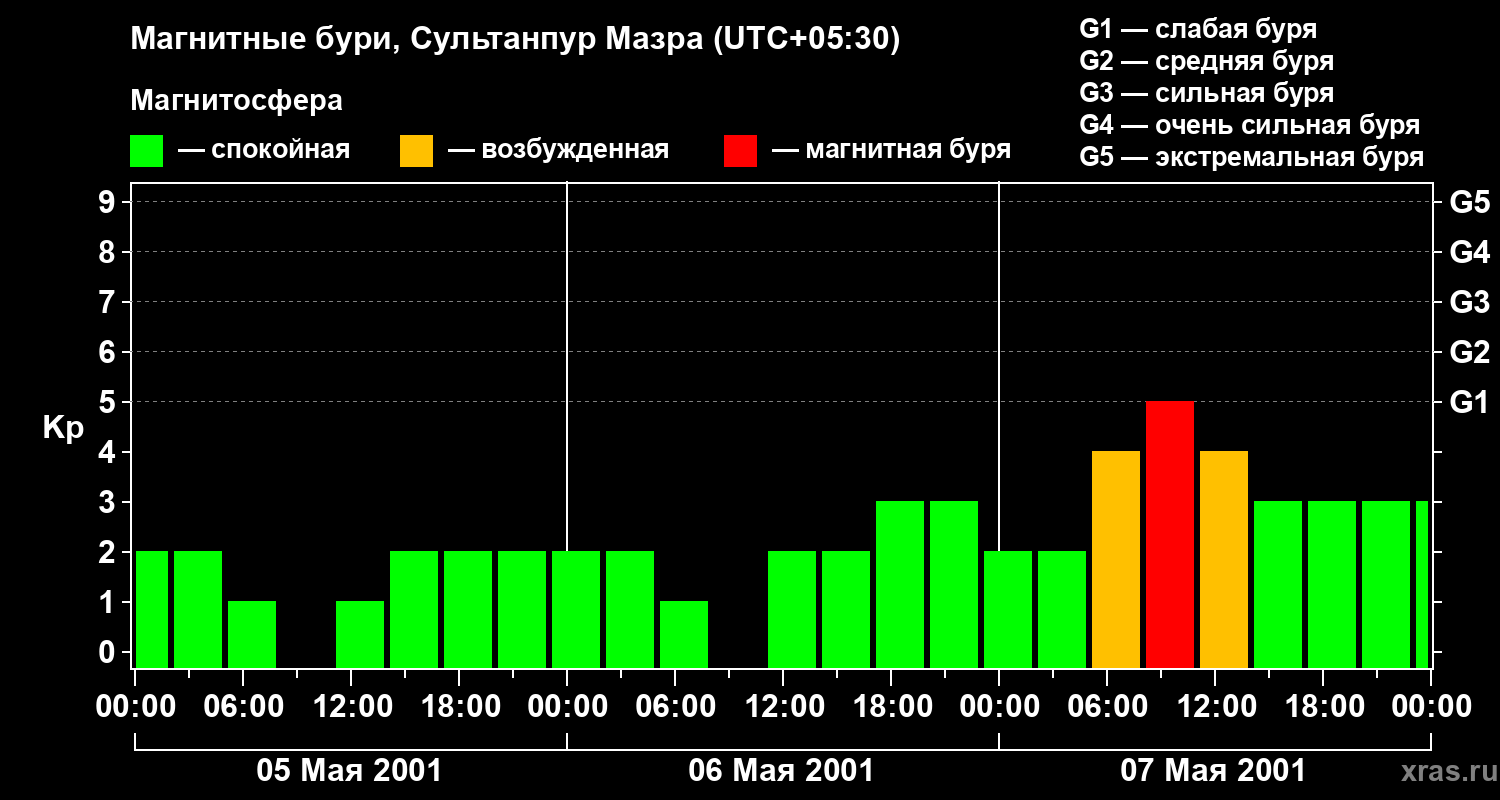Click the green bar starting 15:00 on 07 Мая

(x=1278, y=584)
